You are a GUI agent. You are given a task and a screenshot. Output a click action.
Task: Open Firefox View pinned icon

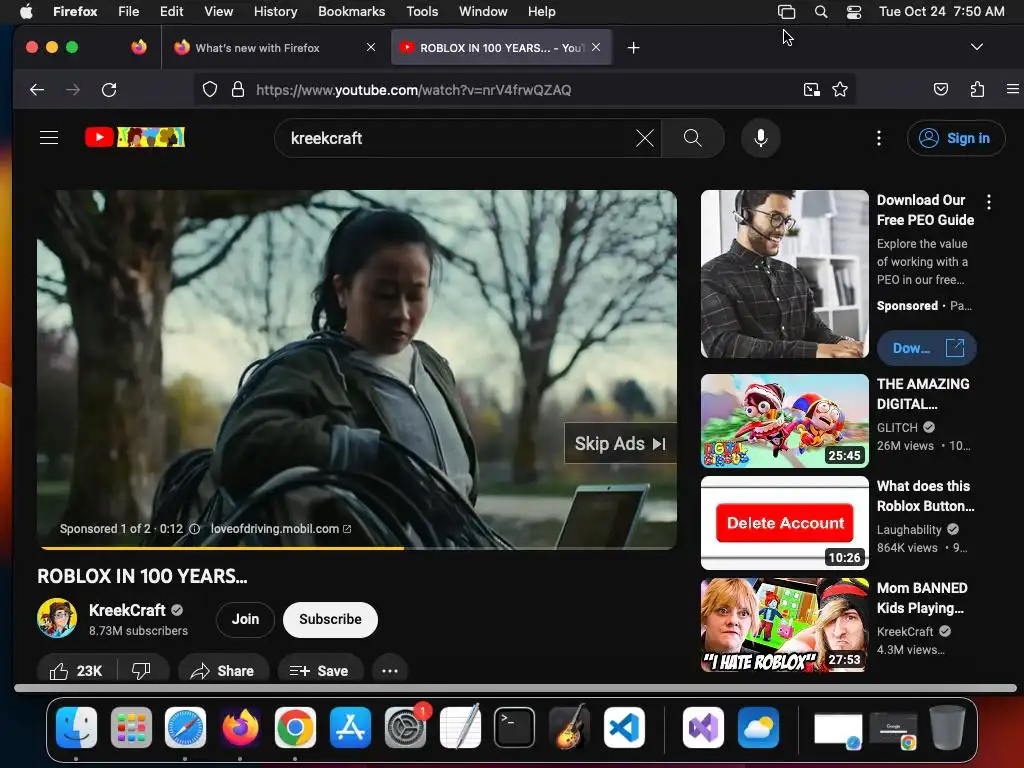click(138, 47)
